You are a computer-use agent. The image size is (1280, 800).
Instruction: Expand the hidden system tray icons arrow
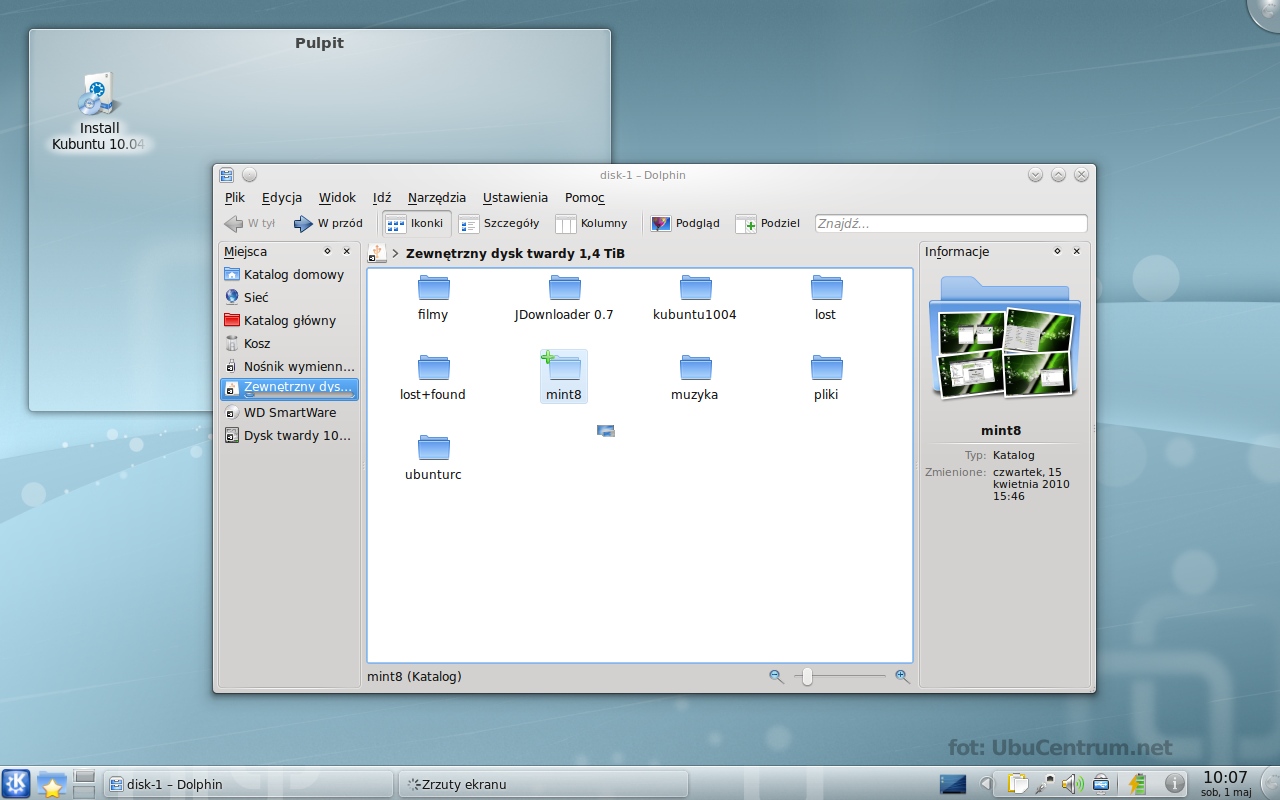(986, 784)
